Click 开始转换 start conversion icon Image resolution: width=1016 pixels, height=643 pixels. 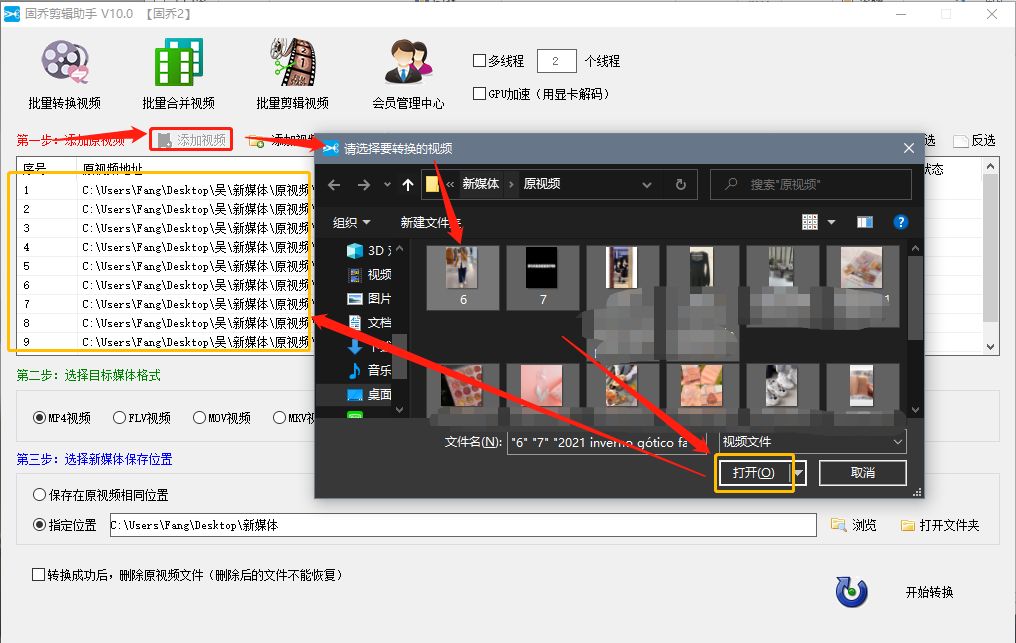coord(851,591)
